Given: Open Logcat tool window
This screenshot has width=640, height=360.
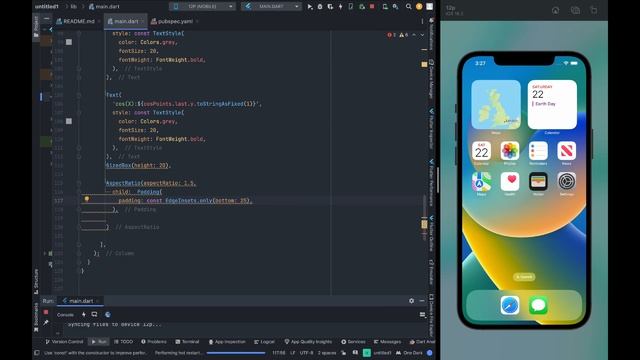Looking at the screenshot, I should [264, 342].
